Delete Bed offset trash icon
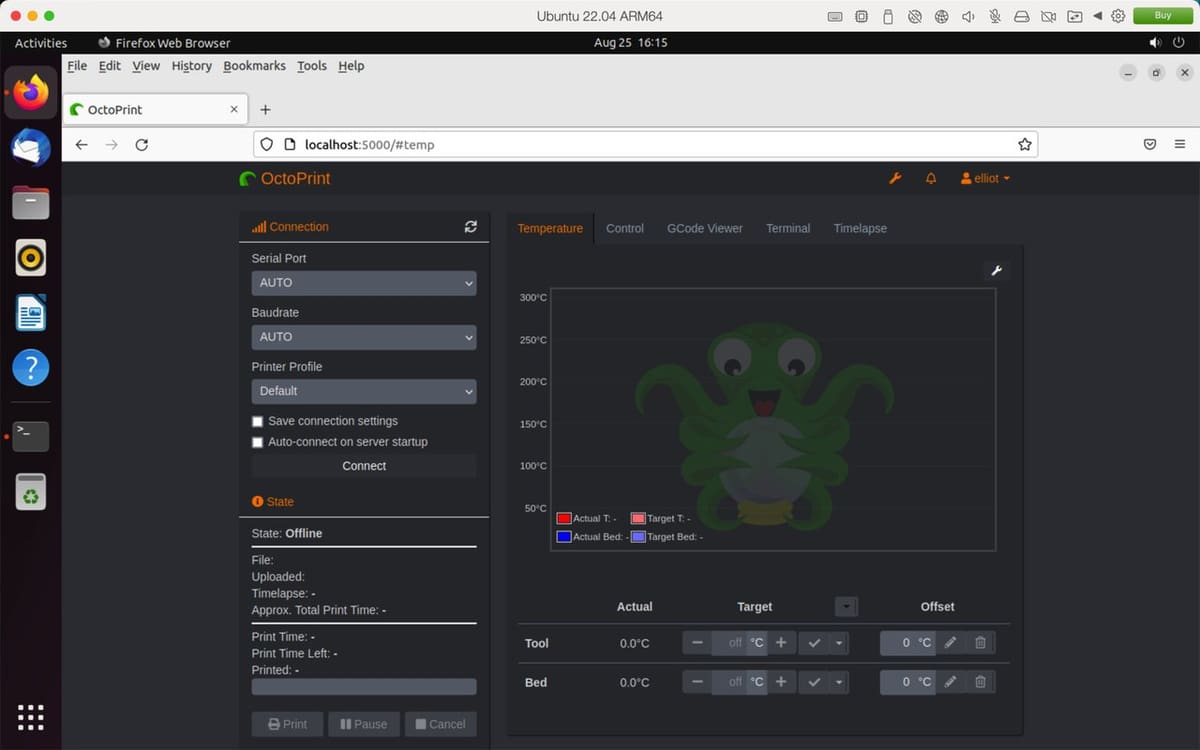Screen dimensions: 1200x750 (980, 682)
